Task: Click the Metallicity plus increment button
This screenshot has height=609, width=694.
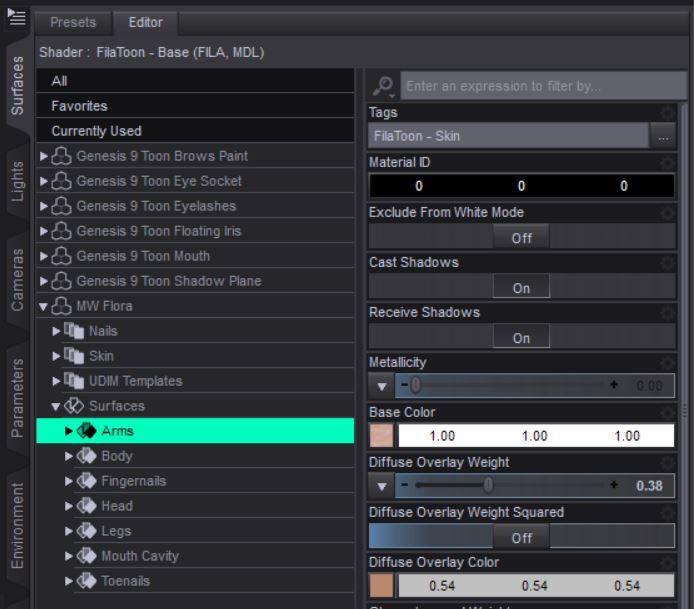Action: (613, 385)
